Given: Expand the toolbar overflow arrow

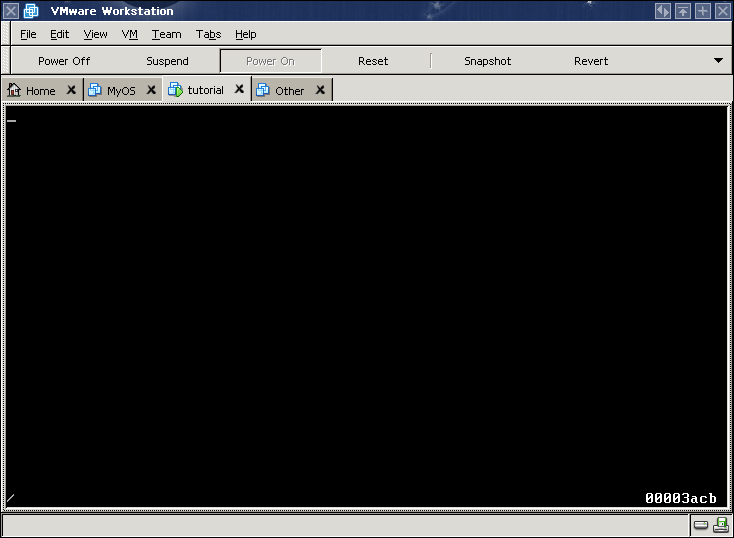Looking at the screenshot, I should 719,60.
